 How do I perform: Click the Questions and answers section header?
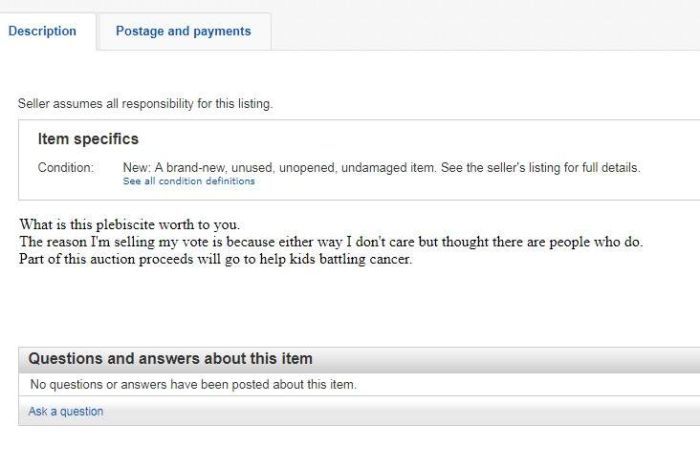pyautogui.click(x=170, y=359)
